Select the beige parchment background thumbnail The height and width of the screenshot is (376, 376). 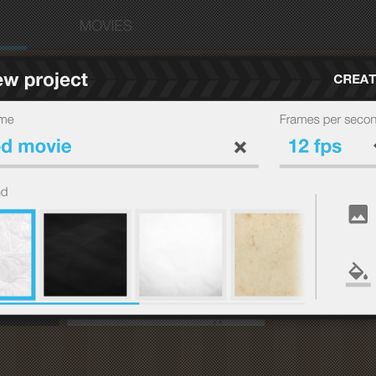269,255
